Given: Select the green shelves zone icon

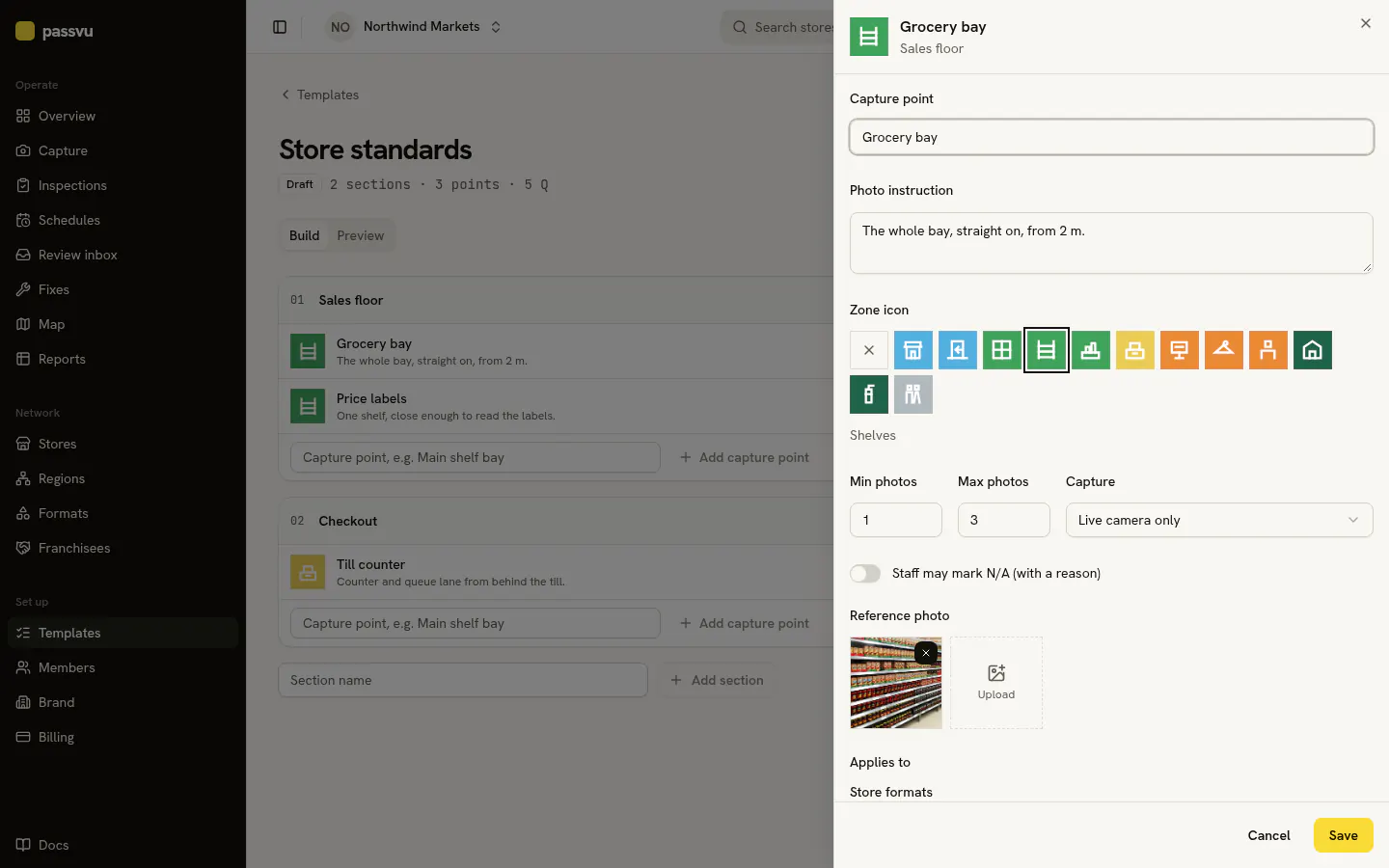Looking at the screenshot, I should 1047,350.
